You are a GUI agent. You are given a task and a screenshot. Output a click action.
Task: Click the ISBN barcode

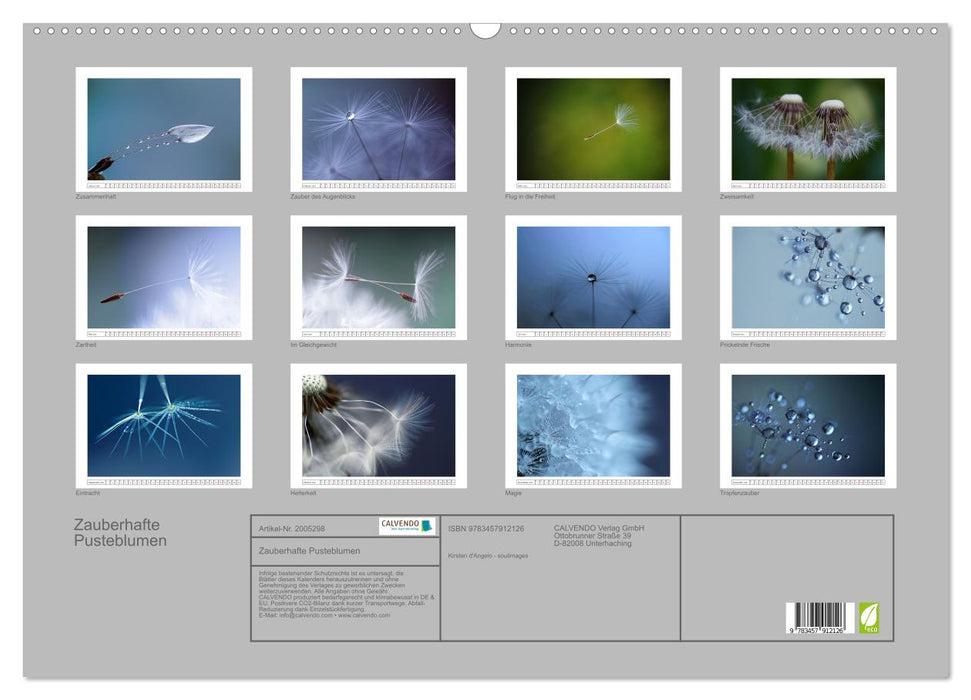pyautogui.click(x=820, y=617)
